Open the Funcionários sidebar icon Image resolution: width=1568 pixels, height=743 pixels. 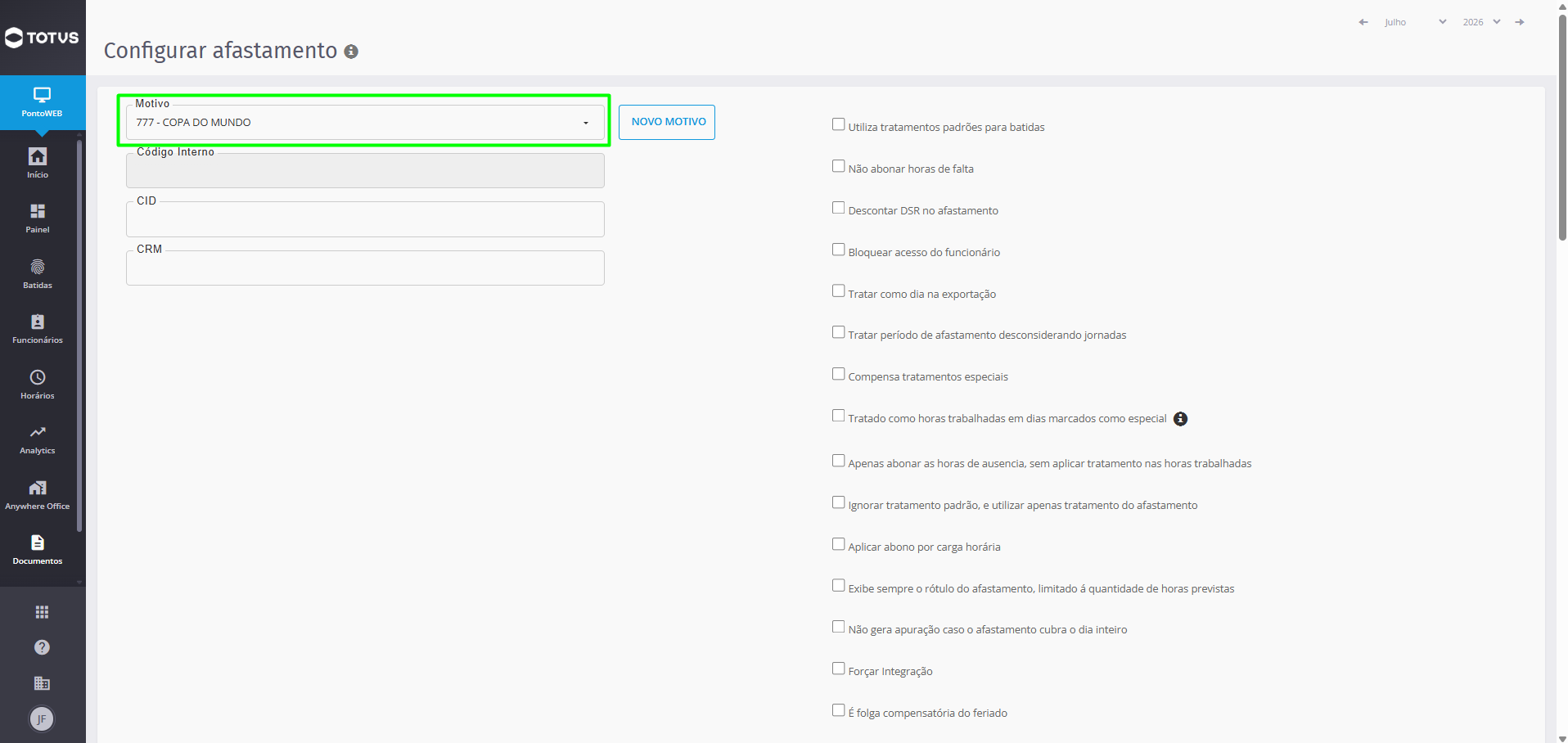click(38, 322)
